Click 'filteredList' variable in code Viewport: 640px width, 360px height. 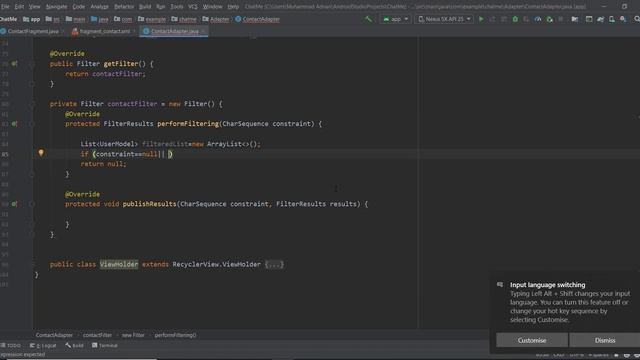tap(165, 144)
